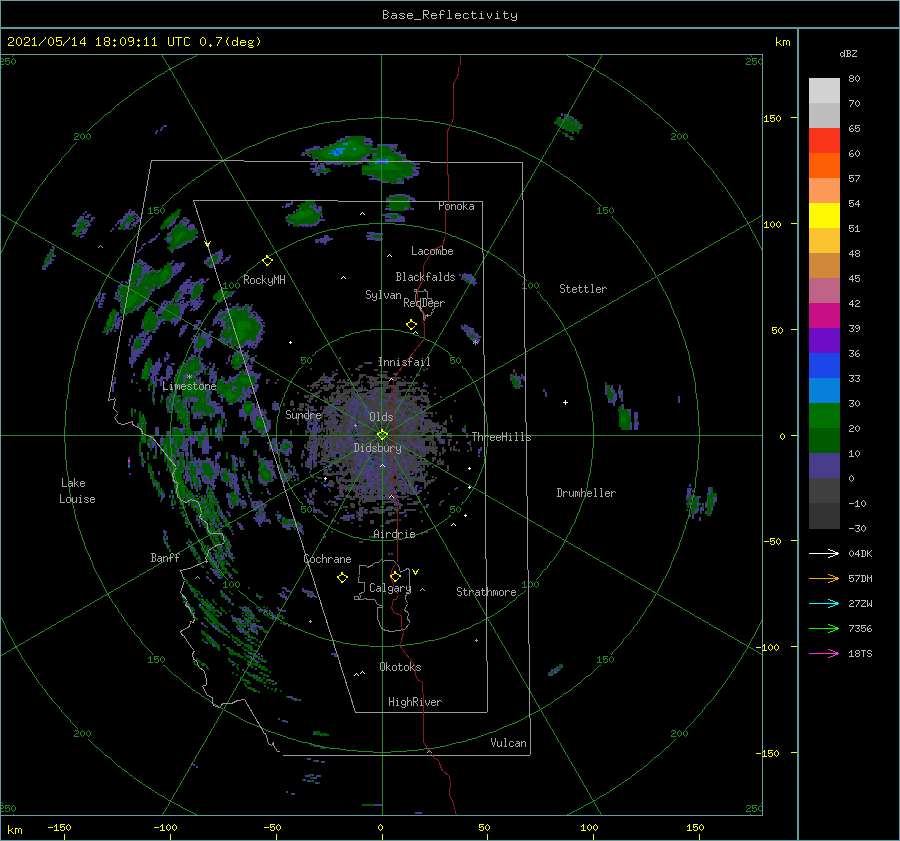This screenshot has width=900, height=841.
Task: Click the Stettler city label
Action: [583, 289]
